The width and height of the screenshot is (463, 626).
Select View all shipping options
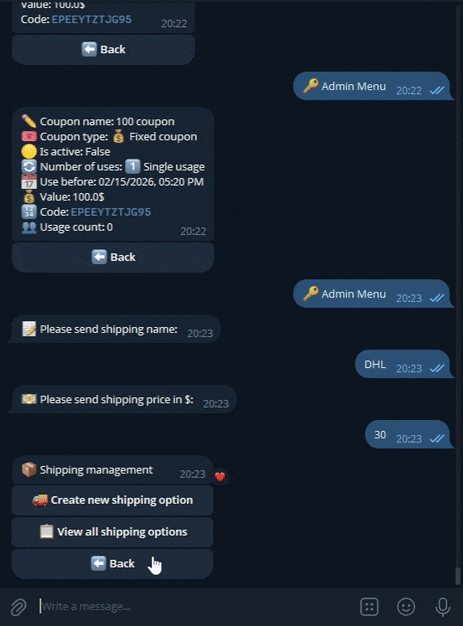pyautogui.click(x=112, y=532)
